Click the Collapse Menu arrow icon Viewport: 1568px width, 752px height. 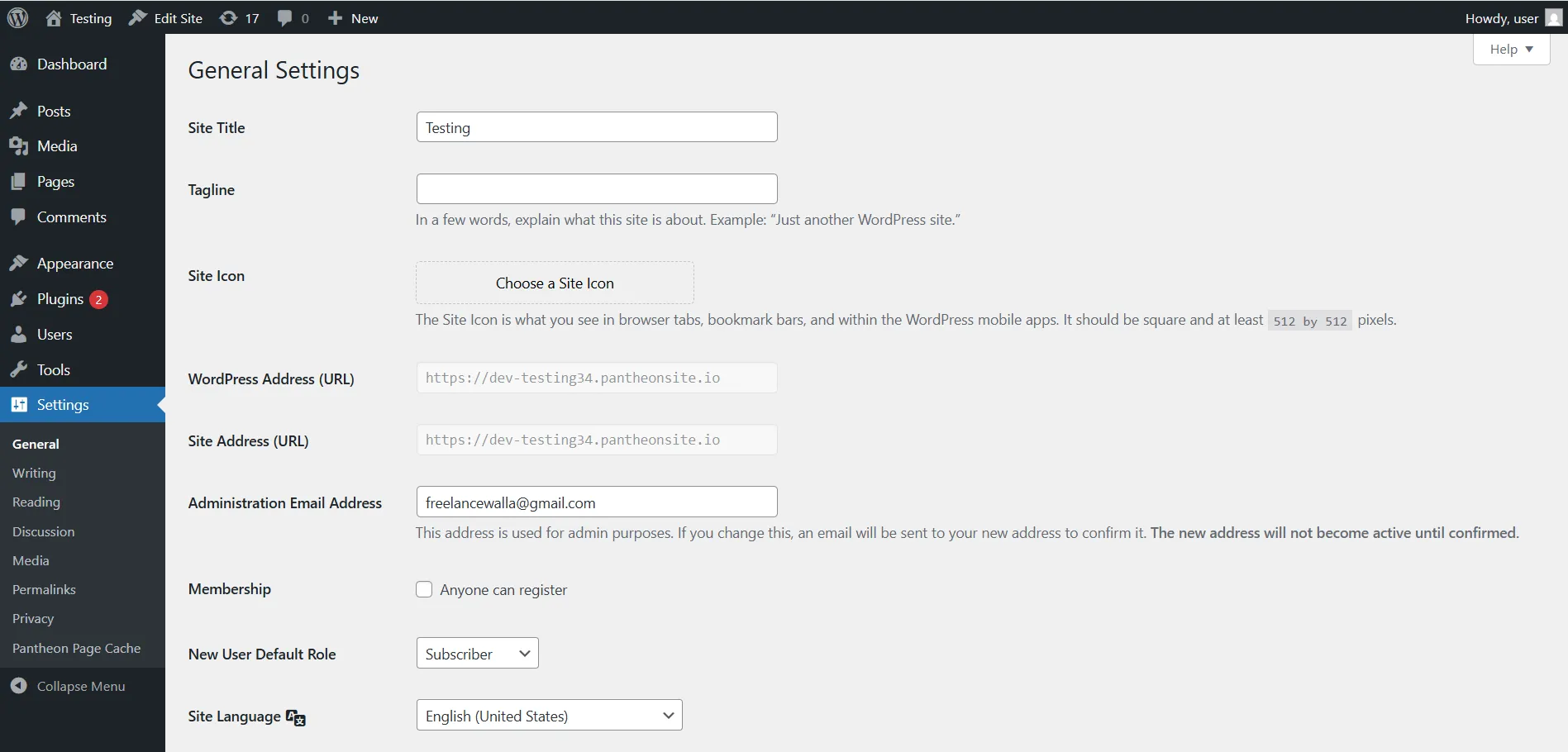coord(19,686)
